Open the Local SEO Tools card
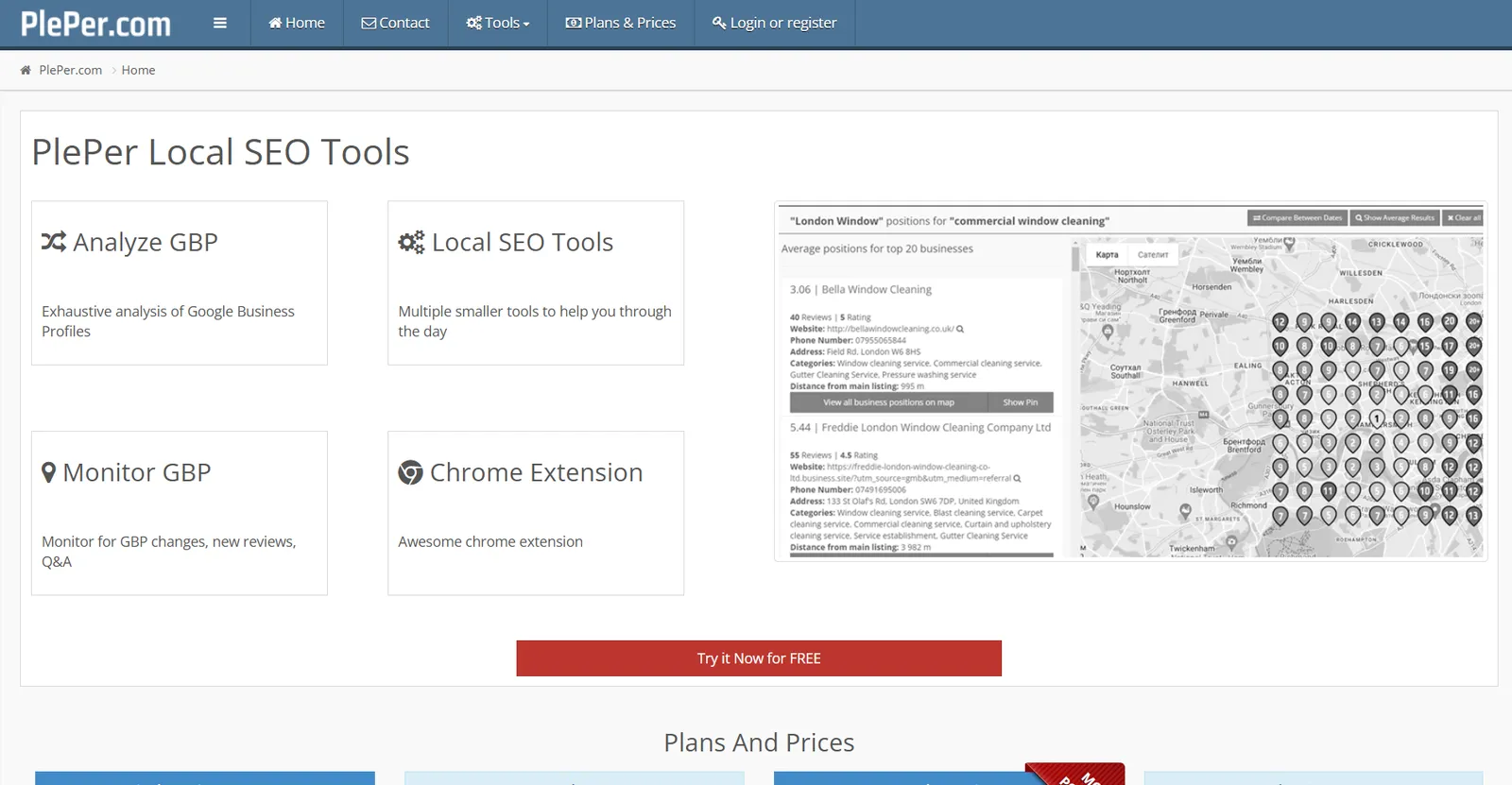 536,282
